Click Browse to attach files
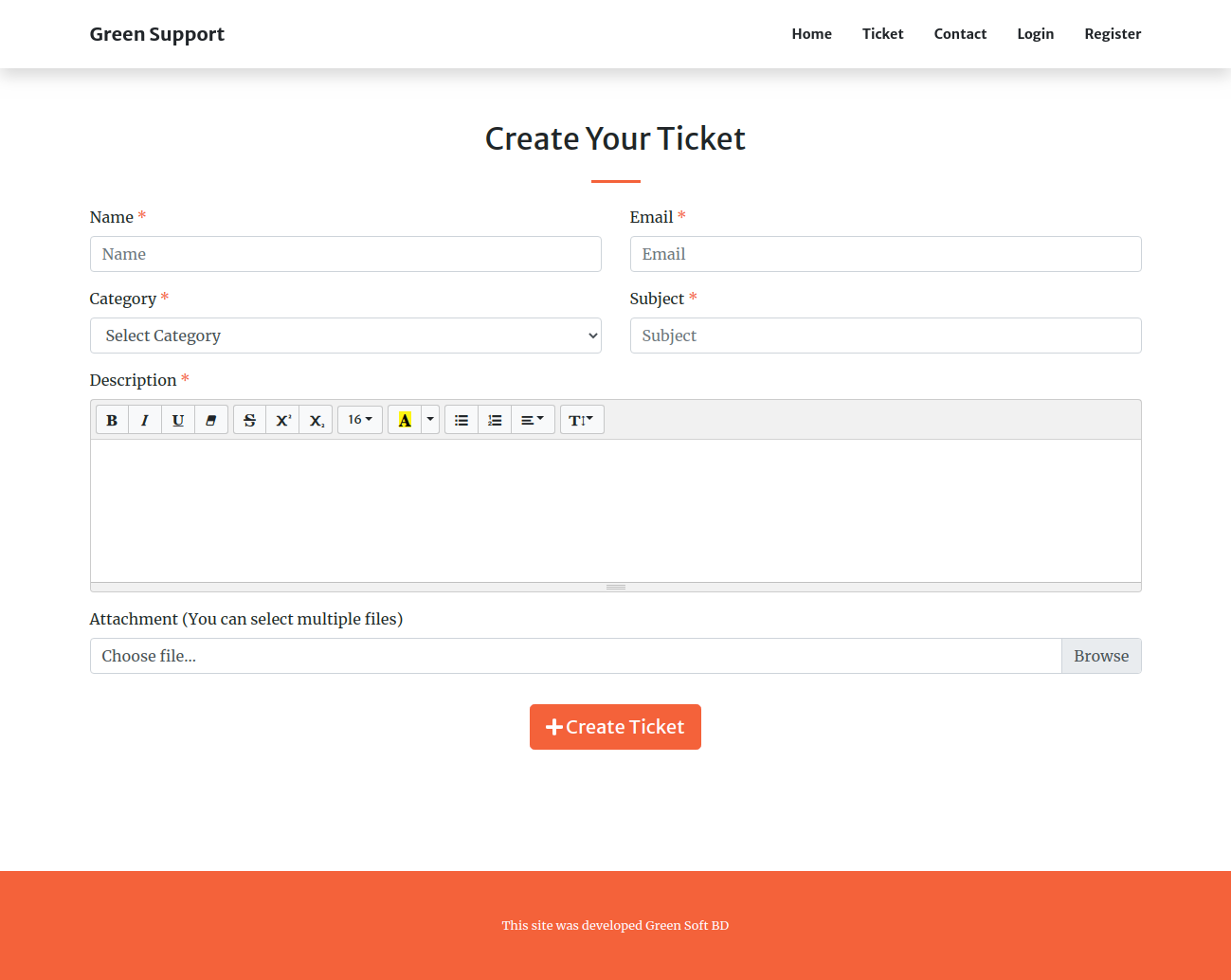Screen dimensions: 1231x980 1101,656
